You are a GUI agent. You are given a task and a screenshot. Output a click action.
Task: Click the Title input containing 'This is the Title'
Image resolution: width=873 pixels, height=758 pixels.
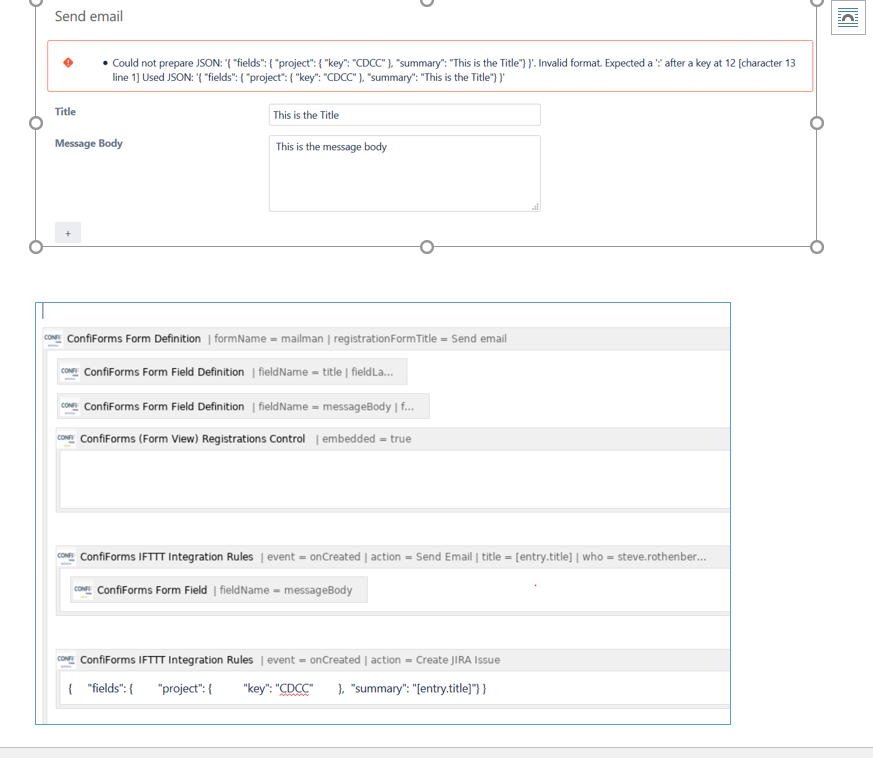pyautogui.click(x=404, y=114)
